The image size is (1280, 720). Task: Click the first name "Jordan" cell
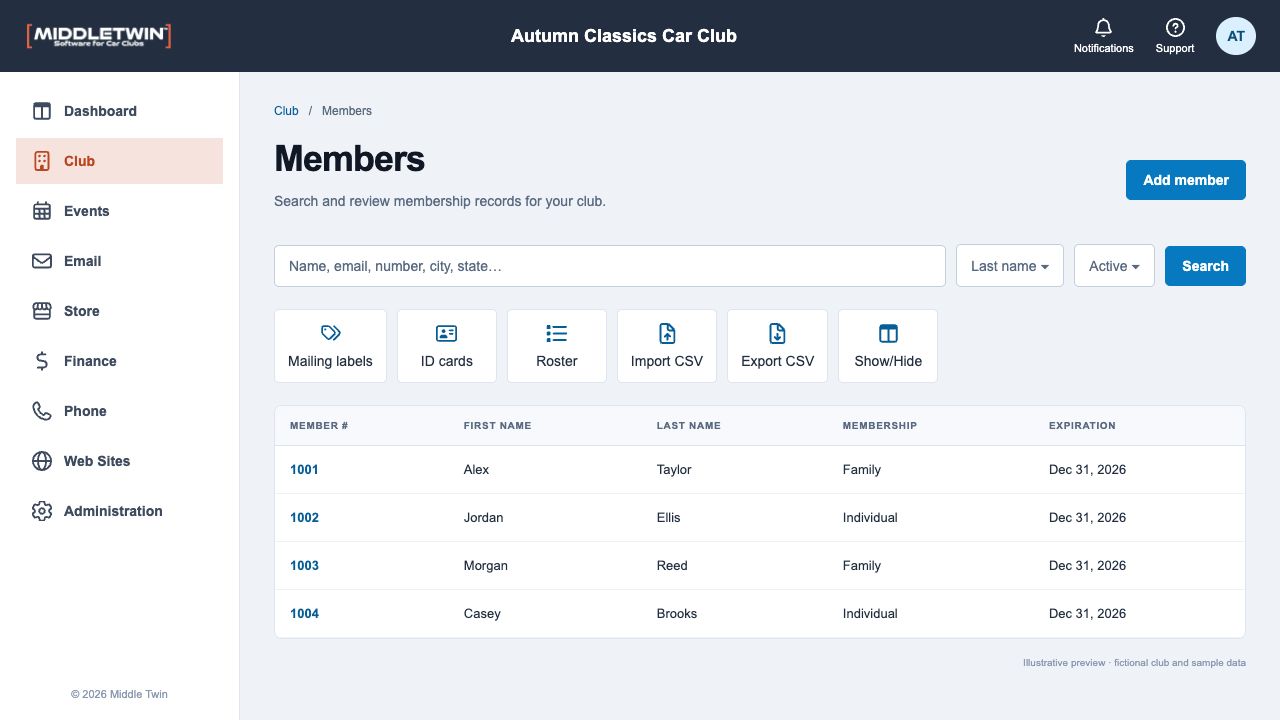(x=484, y=517)
